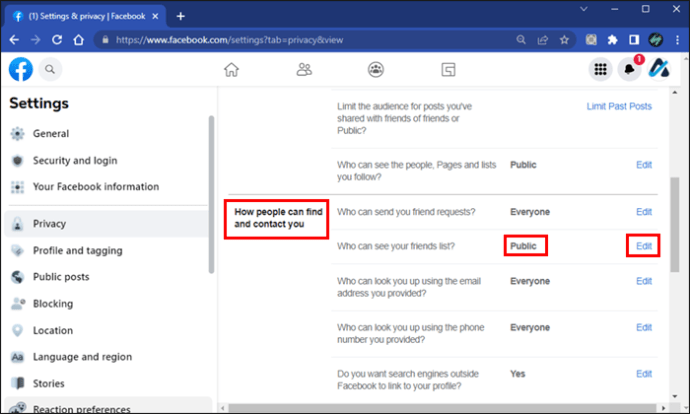Open the browser extensions puzzle icon
Image resolution: width=690 pixels, height=414 pixels.
tap(613, 40)
